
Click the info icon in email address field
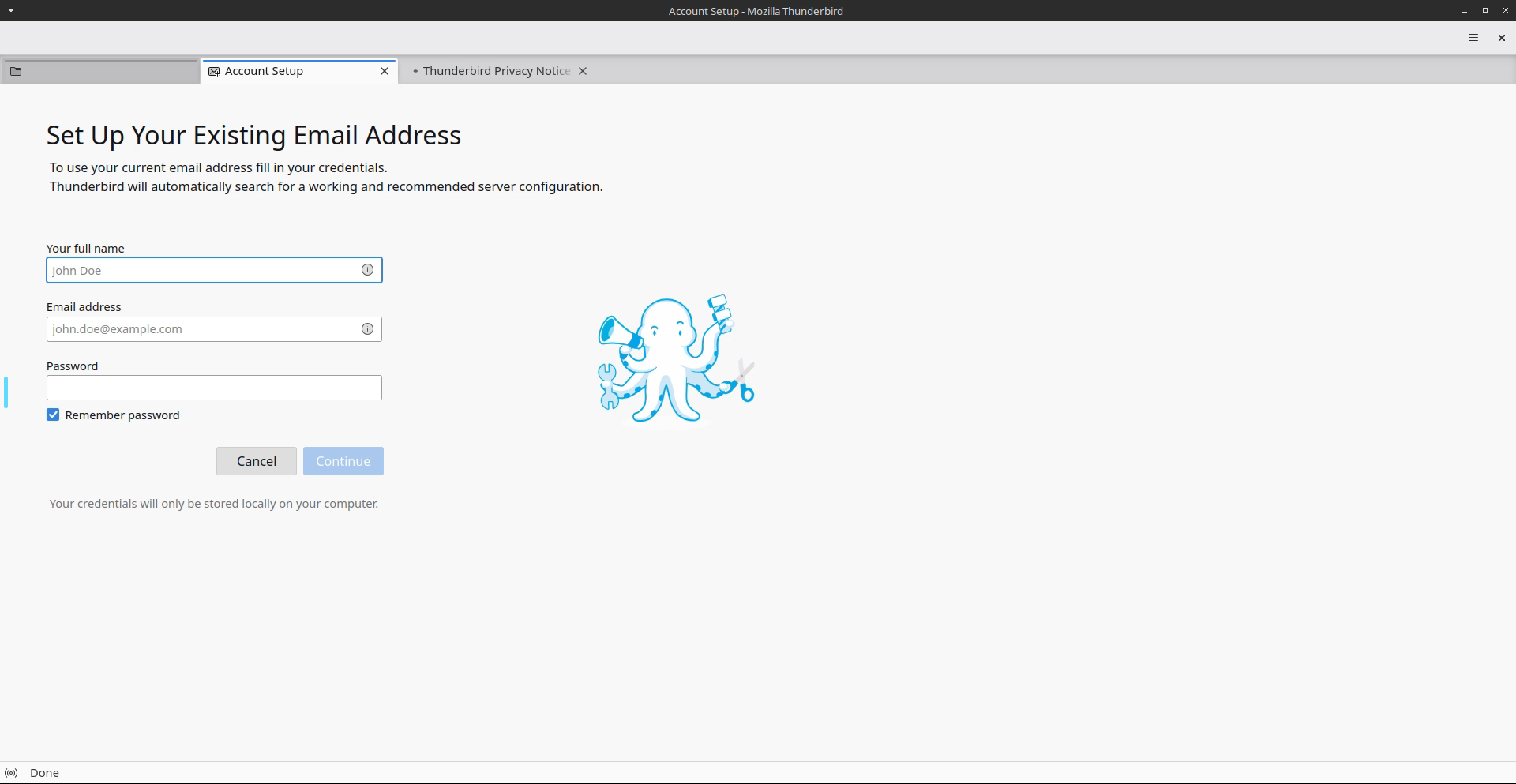click(x=367, y=329)
